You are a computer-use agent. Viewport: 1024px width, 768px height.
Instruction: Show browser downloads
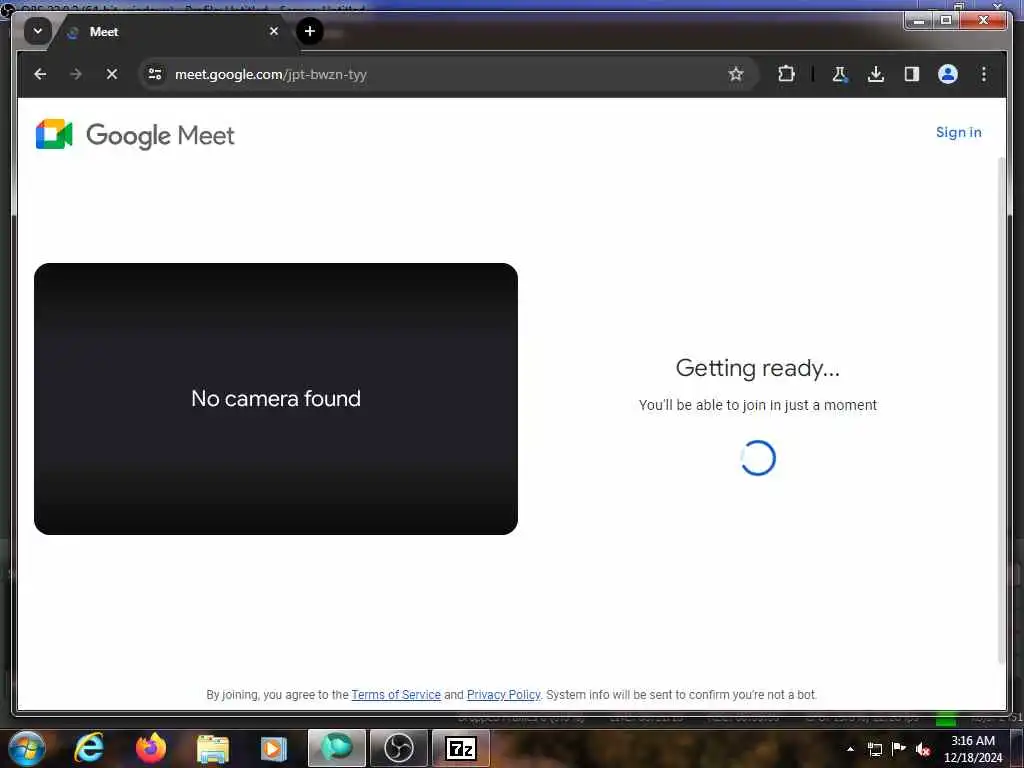point(876,74)
